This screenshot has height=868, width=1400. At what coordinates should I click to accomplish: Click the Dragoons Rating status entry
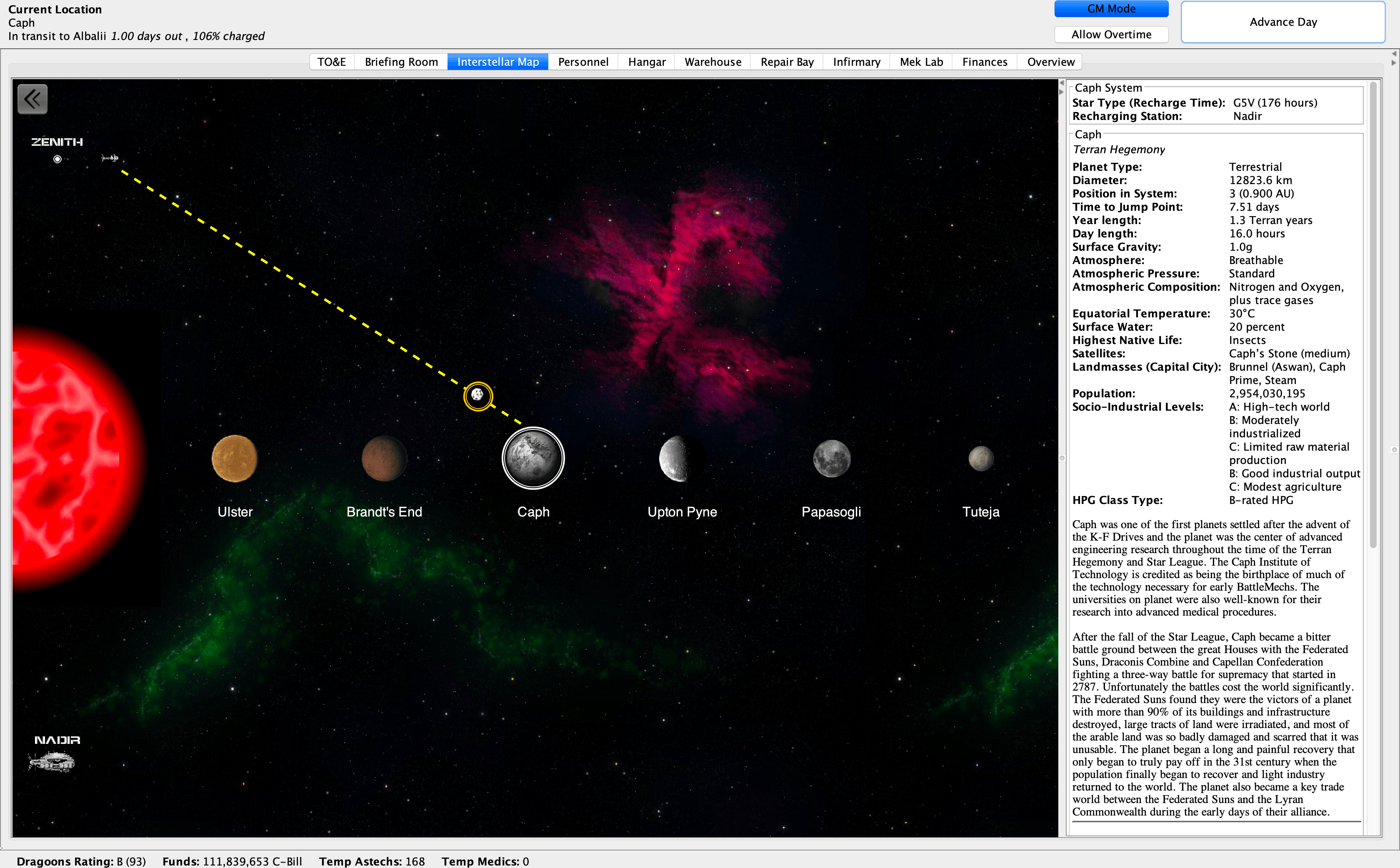point(81,861)
